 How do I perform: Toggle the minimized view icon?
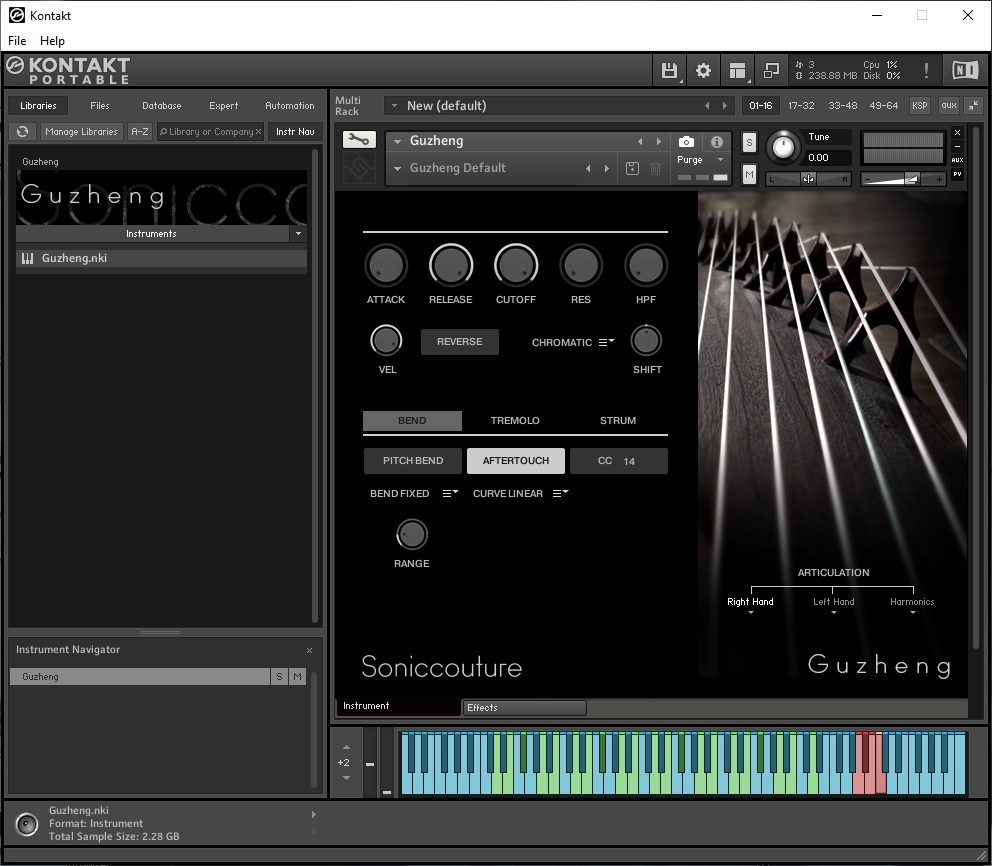(771, 70)
